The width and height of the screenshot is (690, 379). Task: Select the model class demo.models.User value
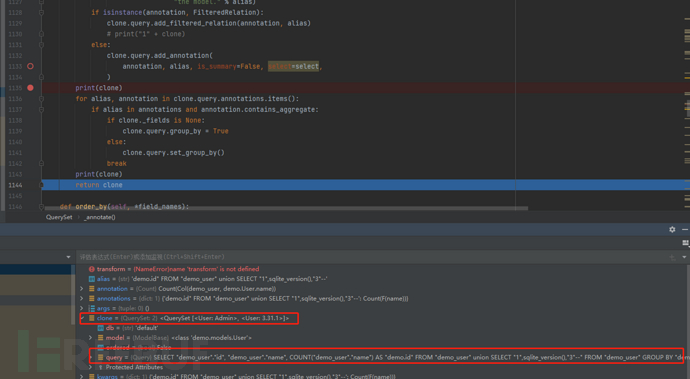(x=211, y=338)
